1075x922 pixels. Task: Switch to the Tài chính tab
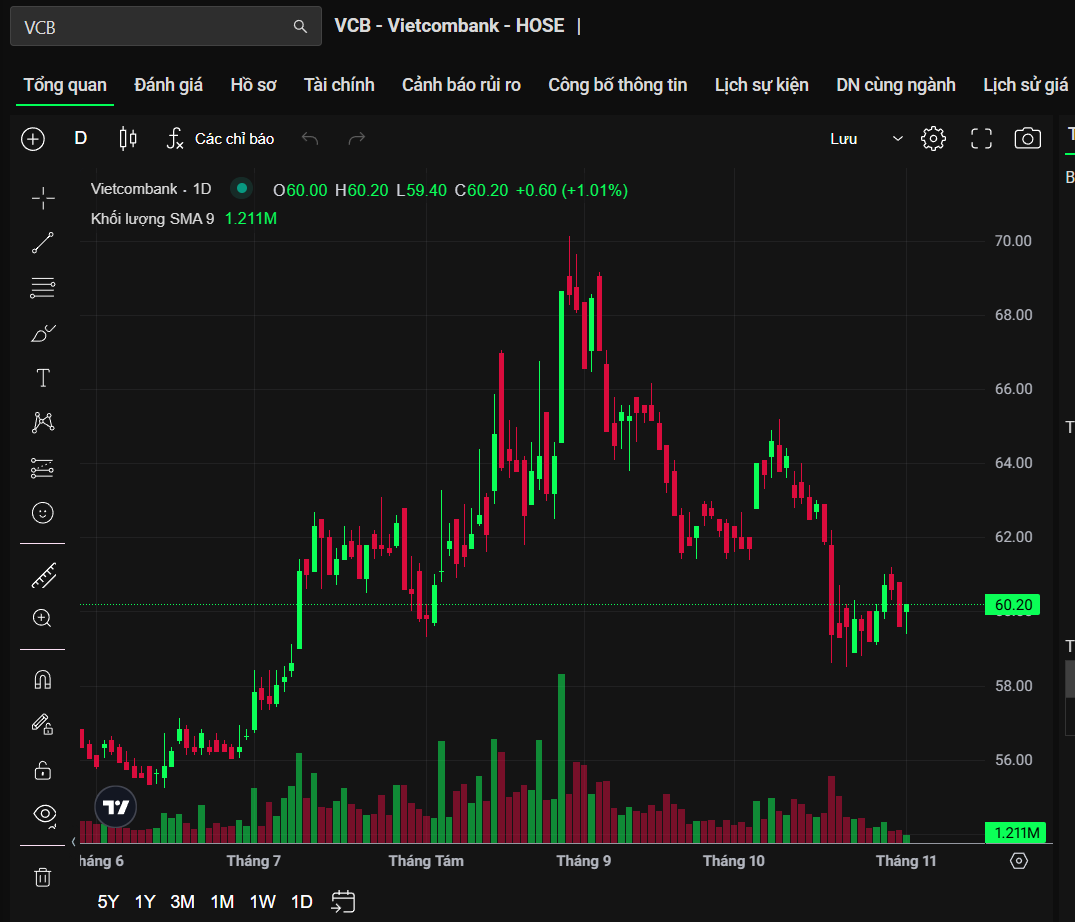339,85
